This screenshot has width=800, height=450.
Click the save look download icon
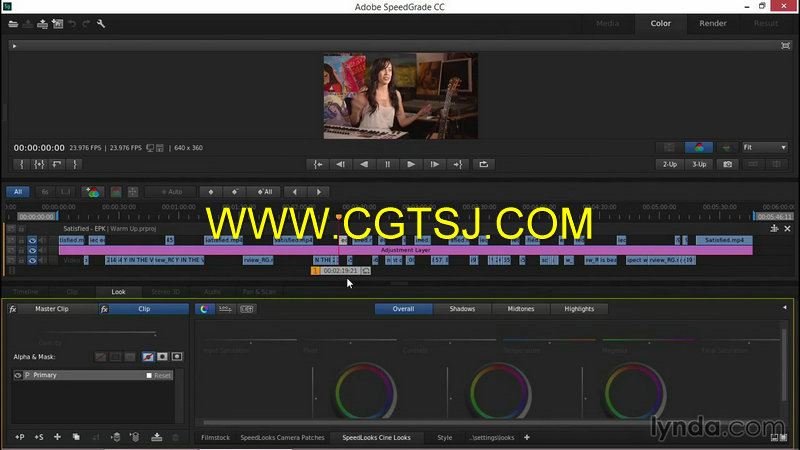click(157, 437)
